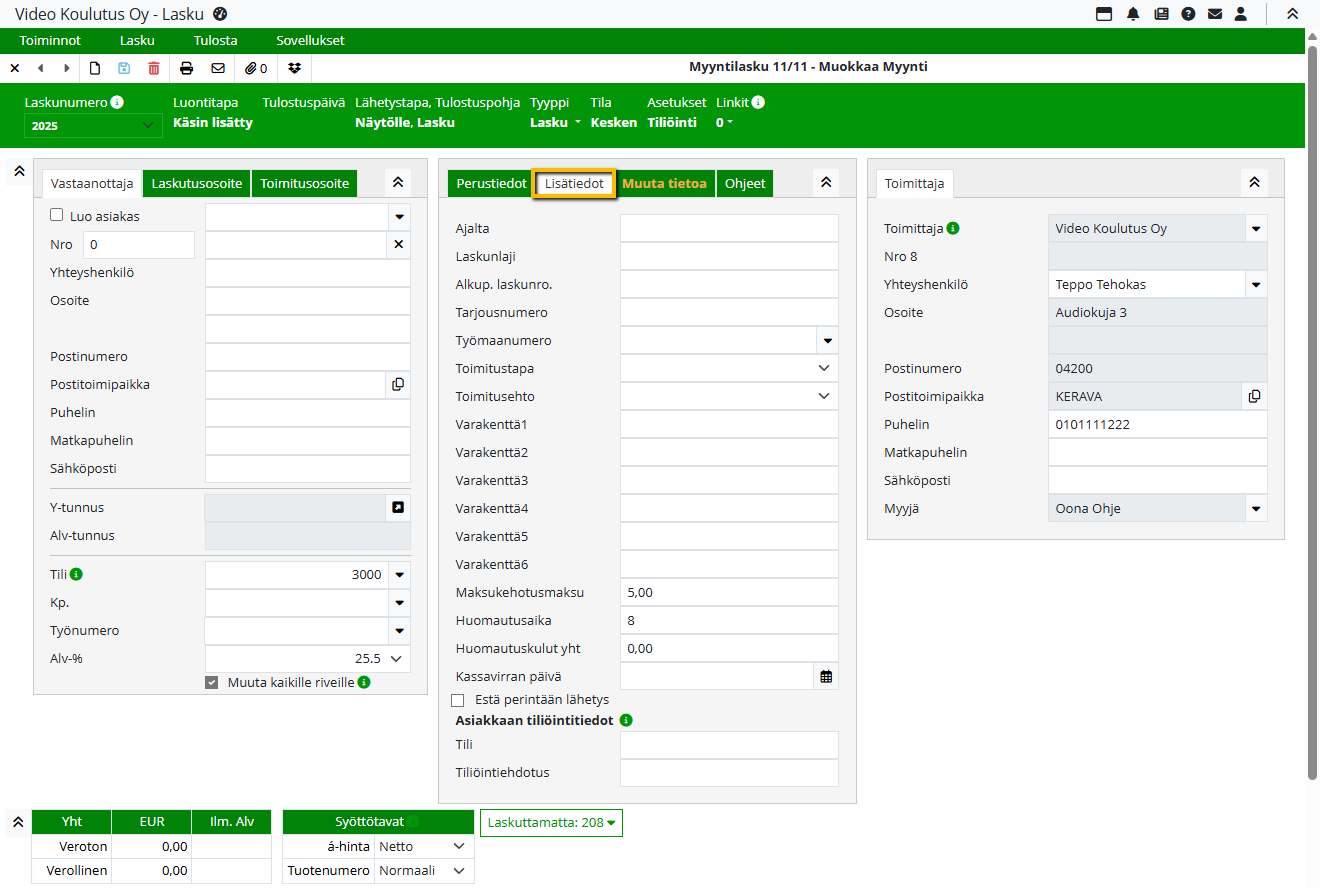
Task: Click the printer icon in toolbar
Action: click(186, 68)
